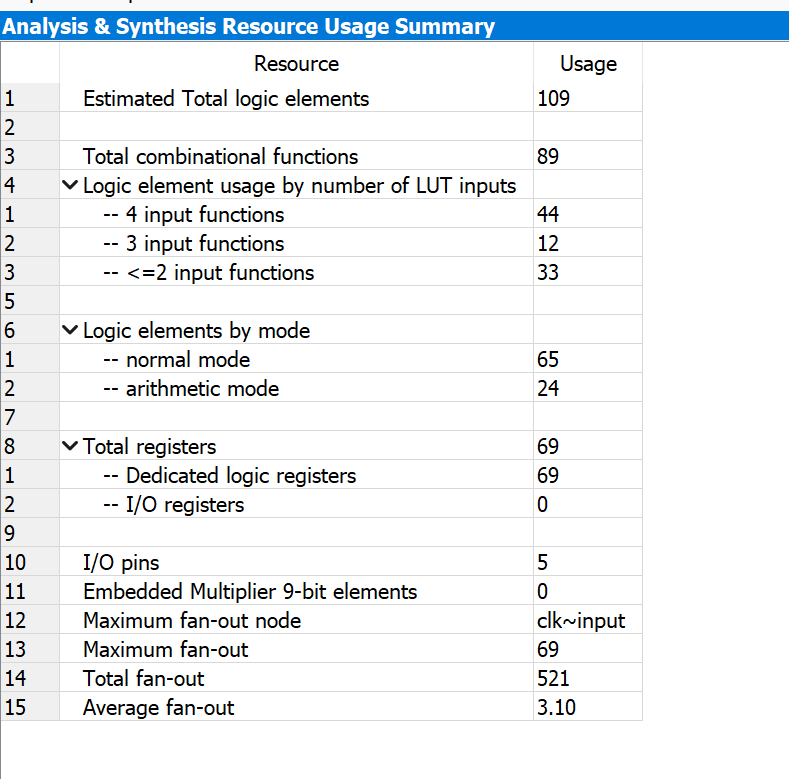This screenshot has height=779, width=789.
Task: Collapse the Logic elements by mode group
Action: (x=70, y=330)
